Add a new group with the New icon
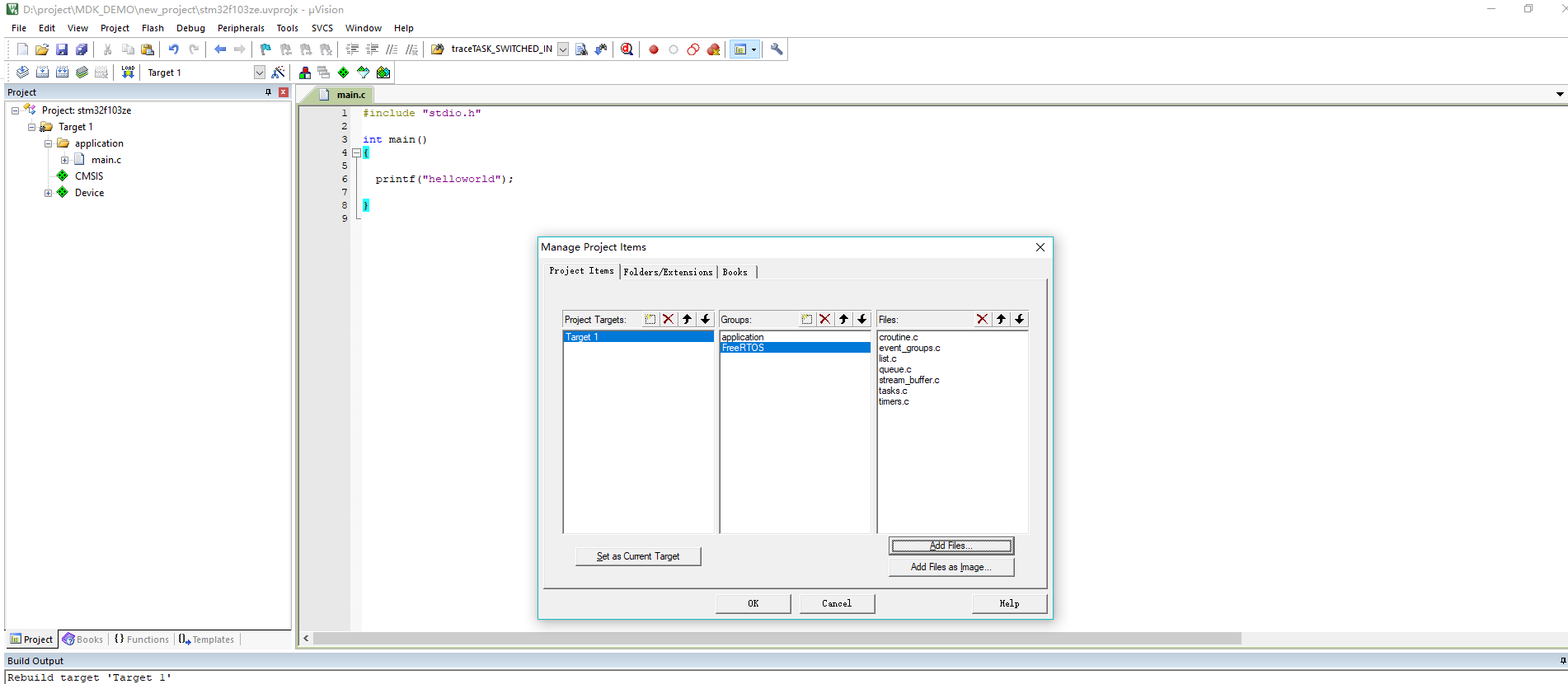The width and height of the screenshot is (1568, 684). (807, 319)
